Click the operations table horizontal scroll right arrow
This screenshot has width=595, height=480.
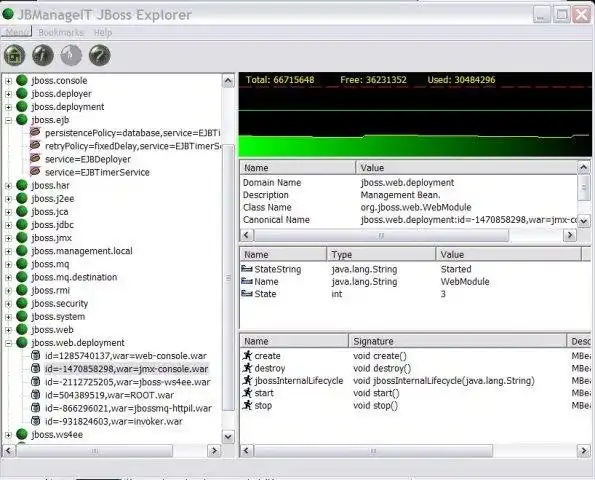click(584, 450)
